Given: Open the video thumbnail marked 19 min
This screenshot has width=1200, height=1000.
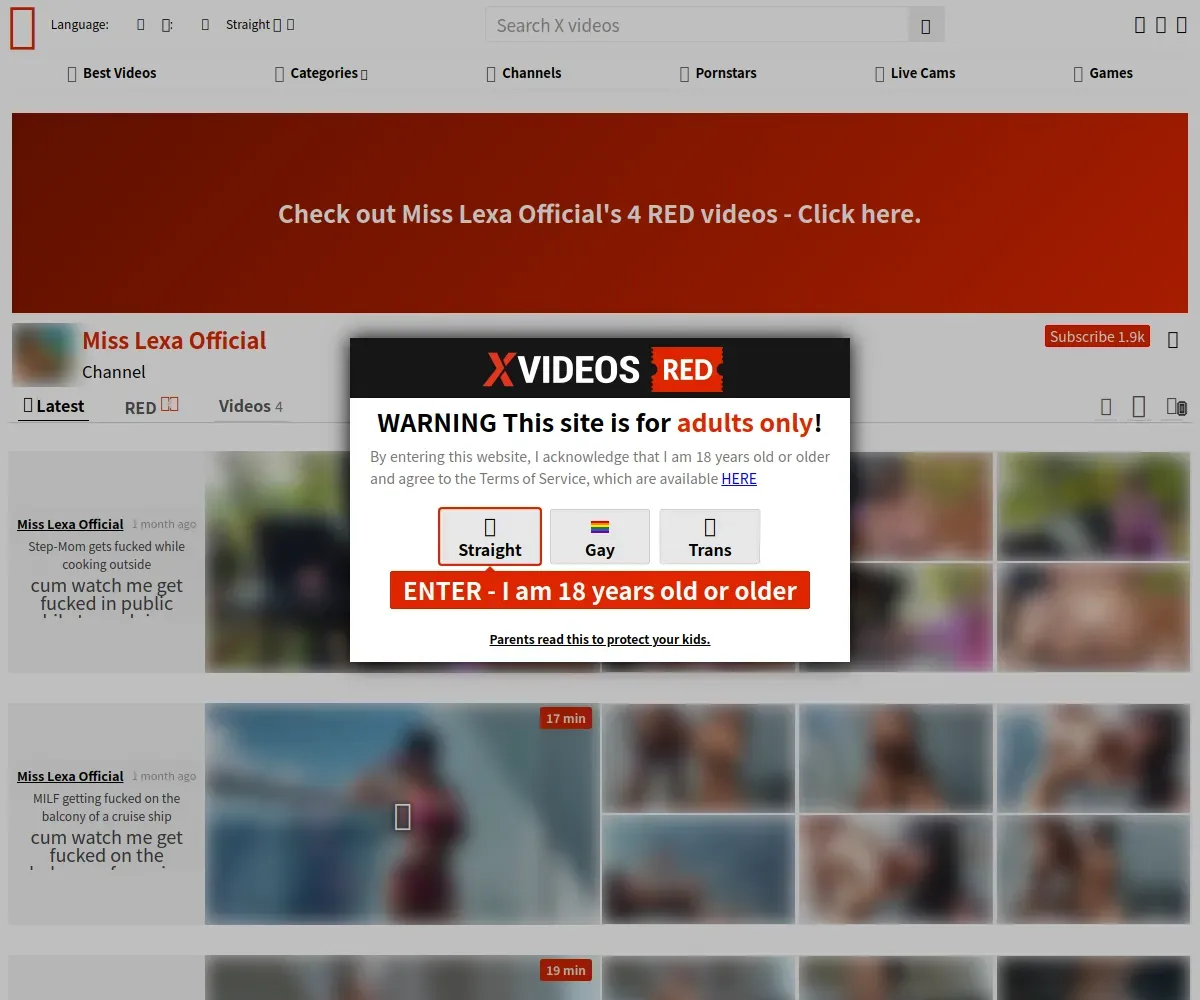Looking at the screenshot, I should [403, 978].
